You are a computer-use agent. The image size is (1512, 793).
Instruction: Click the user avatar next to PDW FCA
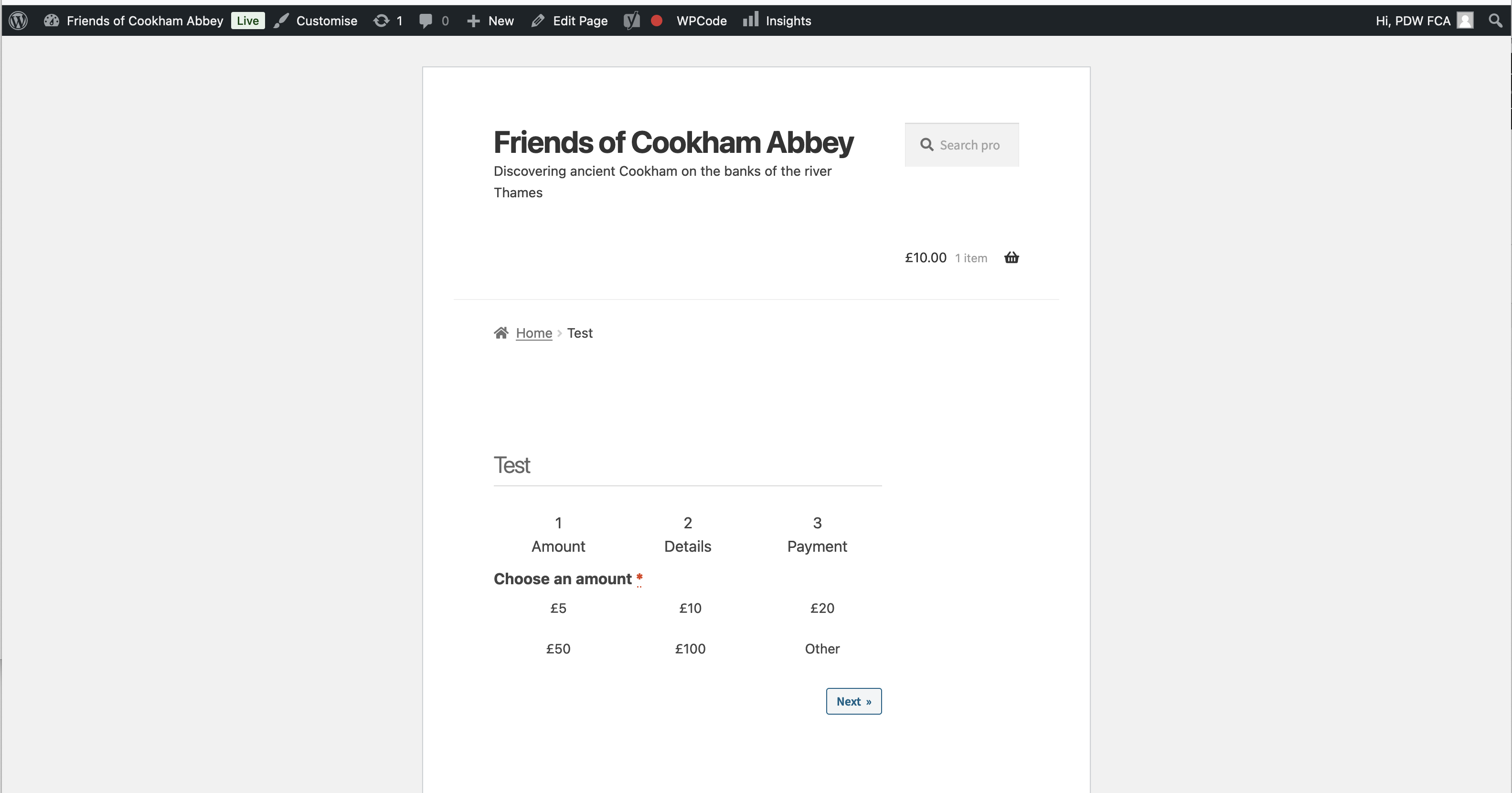click(x=1466, y=21)
